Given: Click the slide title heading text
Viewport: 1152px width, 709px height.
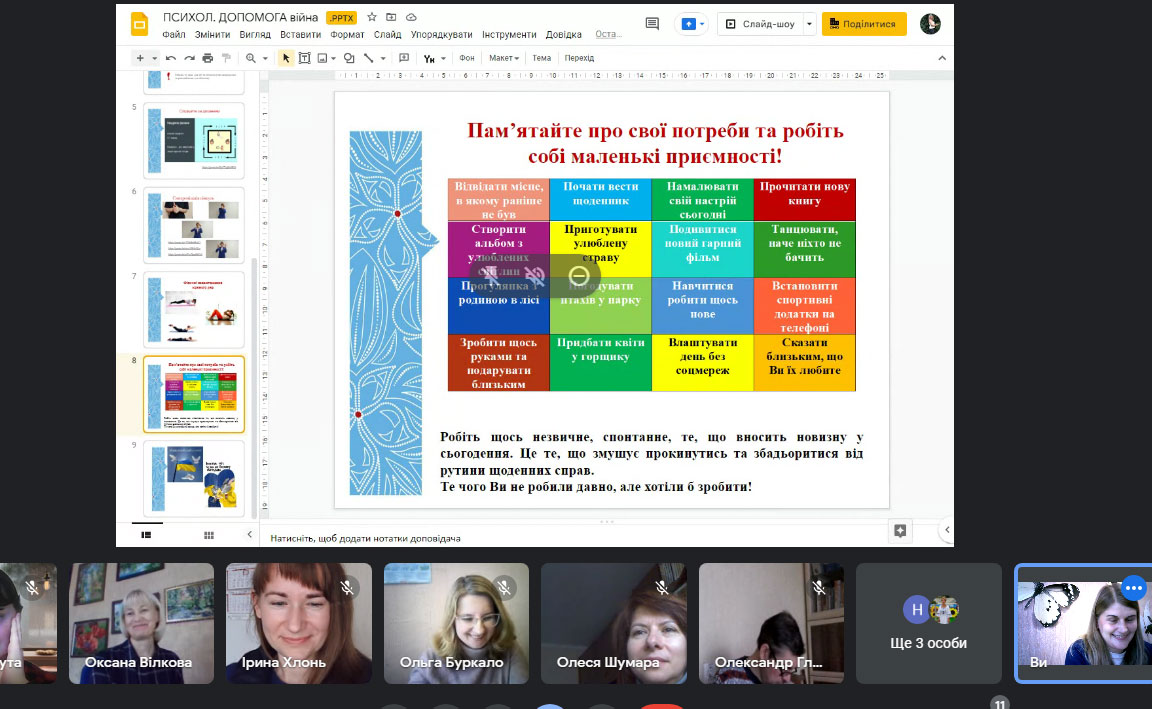Looking at the screenshot, I should point(655,143).
